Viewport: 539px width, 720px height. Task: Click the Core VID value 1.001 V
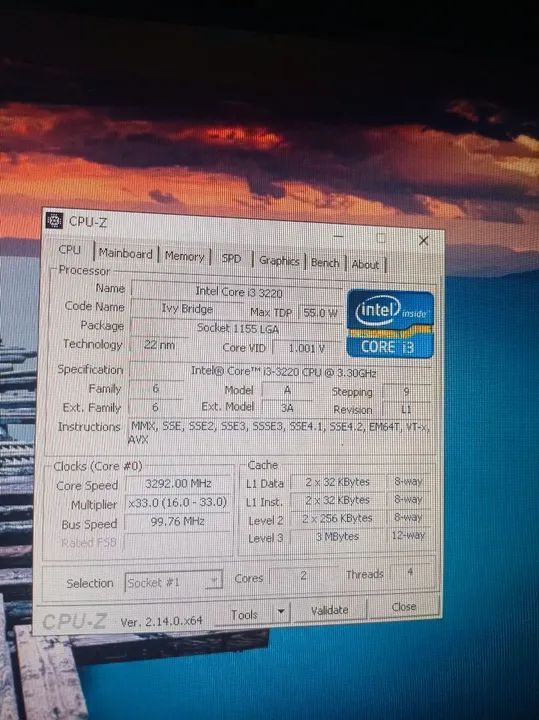[x=306, y=348]
